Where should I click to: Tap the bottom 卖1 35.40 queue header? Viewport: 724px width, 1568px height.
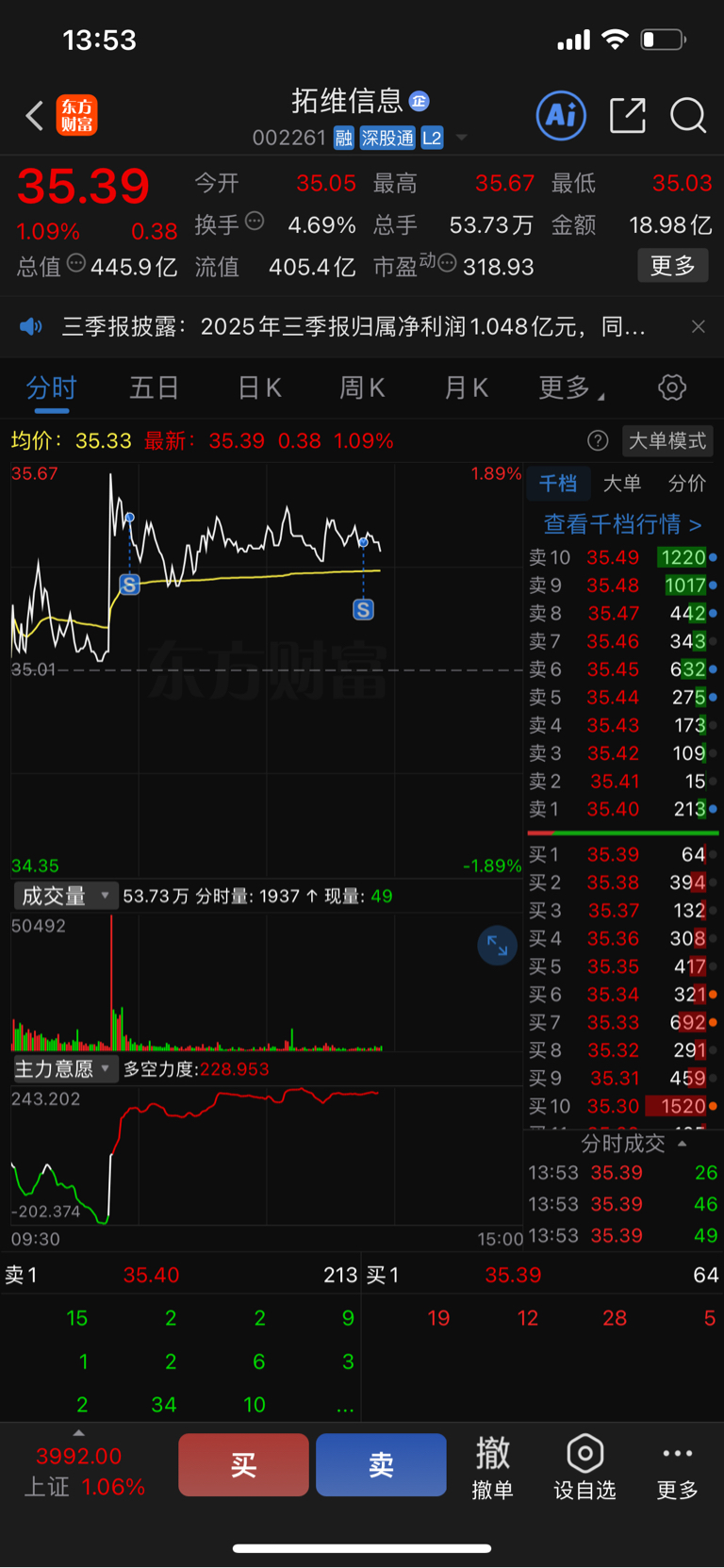(181, 1275)
